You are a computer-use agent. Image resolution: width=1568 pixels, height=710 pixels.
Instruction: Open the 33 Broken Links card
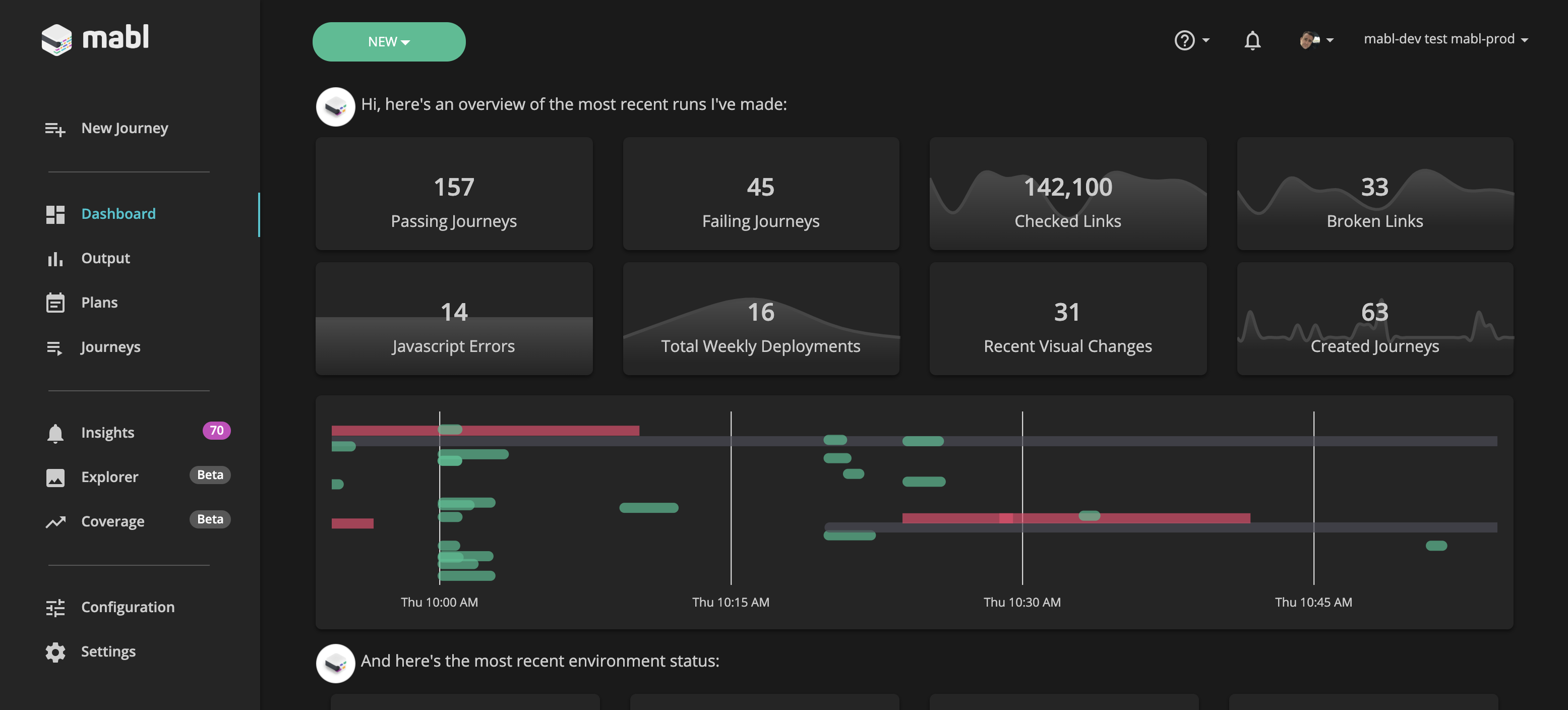pos(1375,194)
